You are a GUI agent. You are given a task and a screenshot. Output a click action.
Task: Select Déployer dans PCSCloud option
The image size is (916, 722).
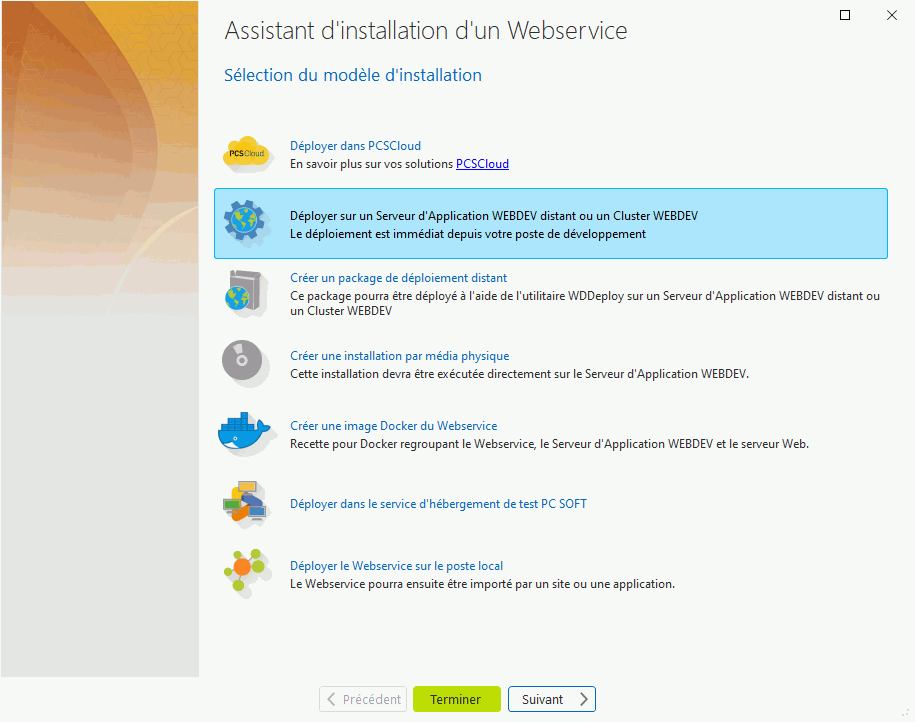click(x=355, y=145)
